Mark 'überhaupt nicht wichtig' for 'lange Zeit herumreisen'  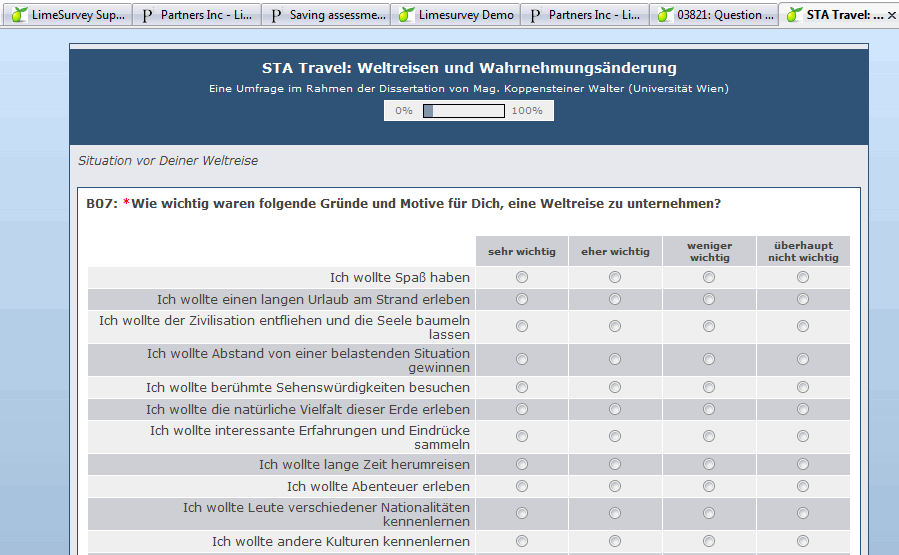click(x=803, y=464)
